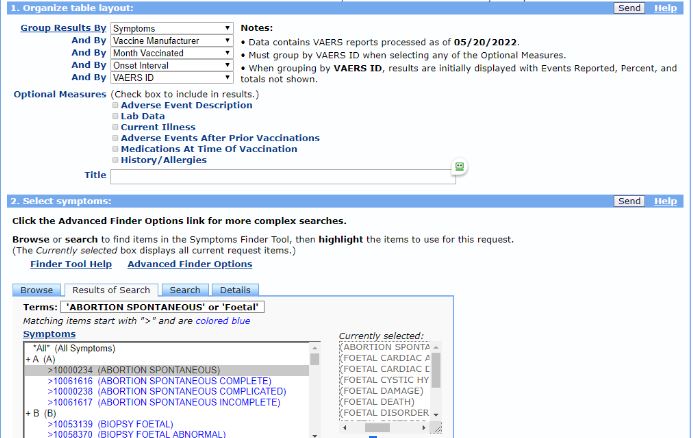The width and height of the screenshot is (693, 438).
Task: Open the Advanced Finder Options link
Action: click(x=189, y=264)
